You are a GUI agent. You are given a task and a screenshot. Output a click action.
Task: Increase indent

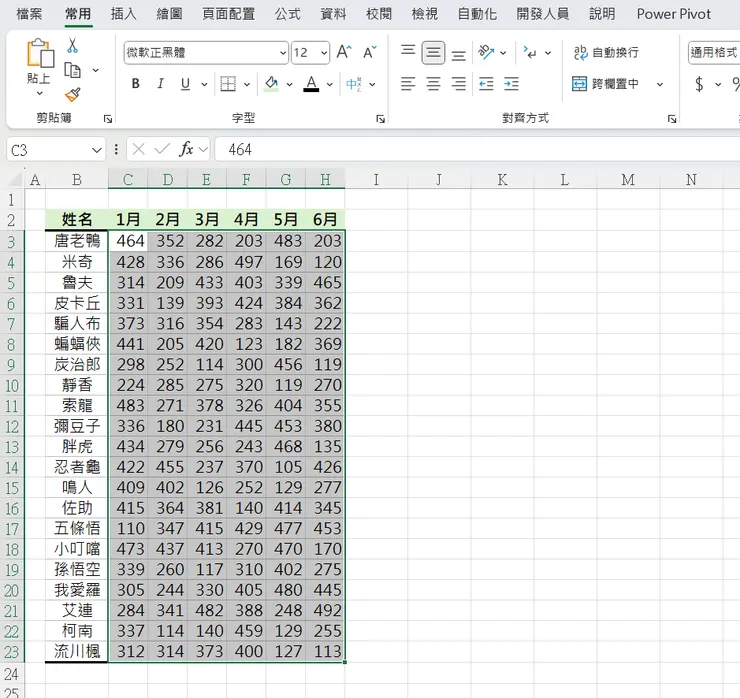coord(511,84)
